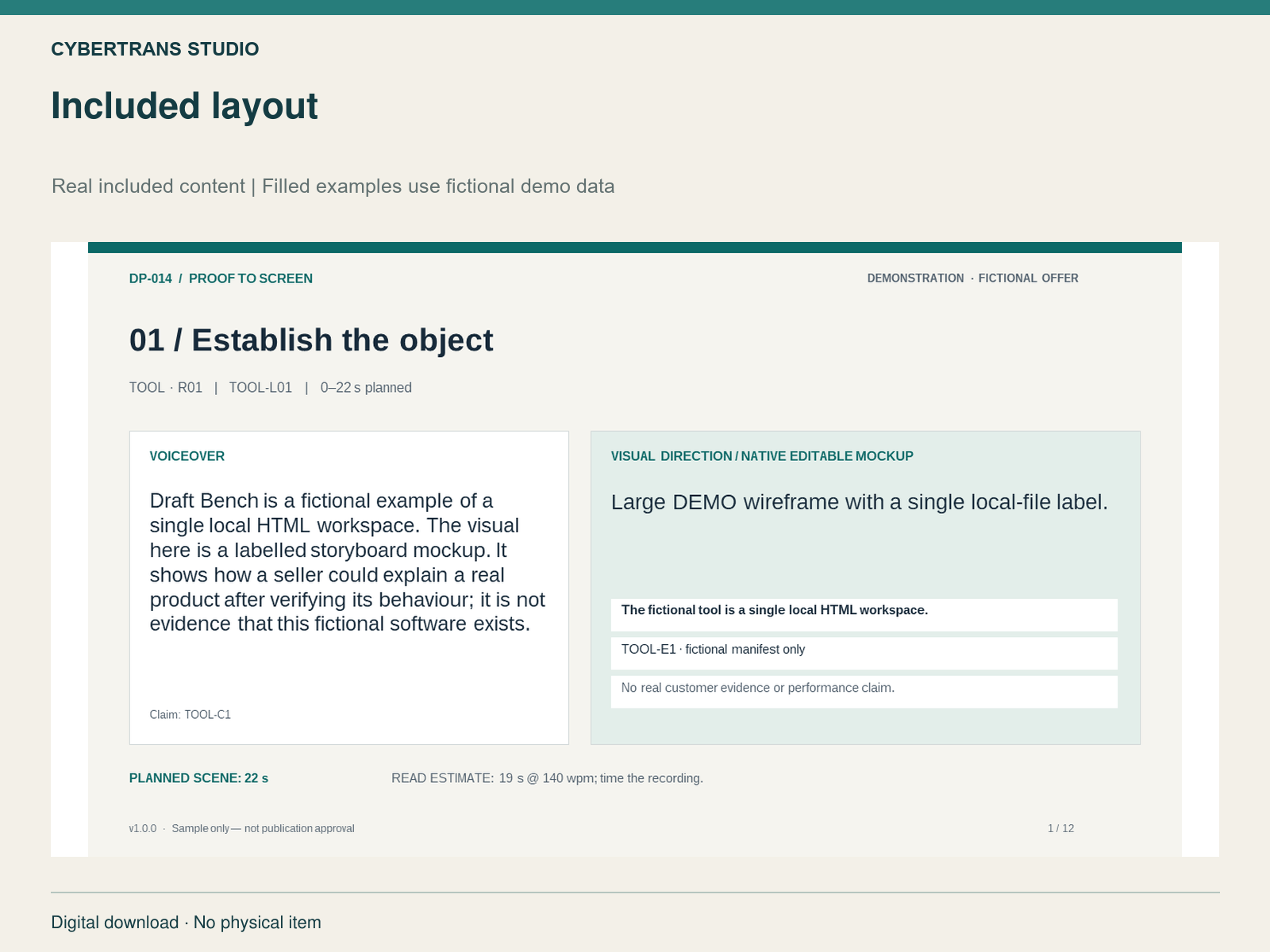Click the Draft Bench voiceover paragraph
Image resolution: width=1270 pixels, height=952 pixels.
(348, 562)
